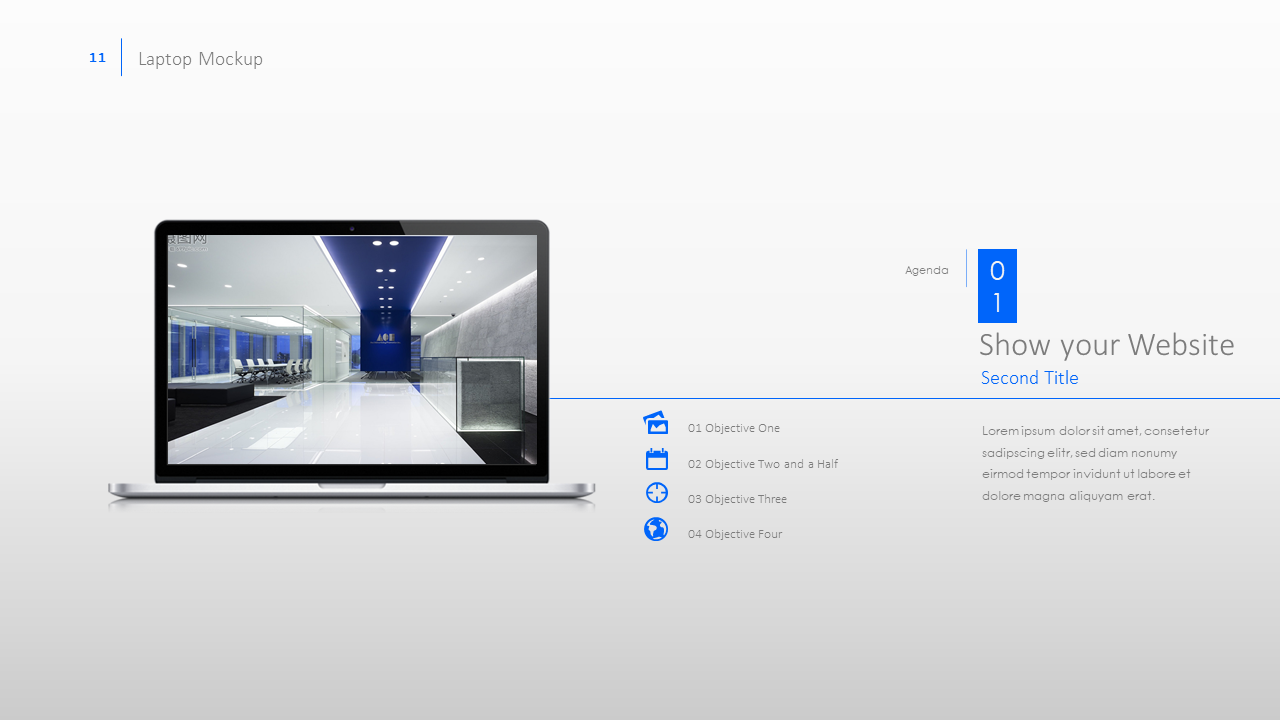Select the blue sign in the office photo
1280x720 pixels.
coord(386,338)
